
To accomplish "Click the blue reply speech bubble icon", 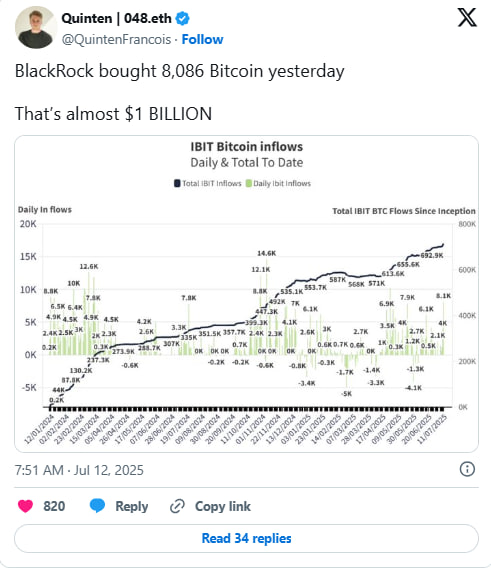I will coord(97,506).
